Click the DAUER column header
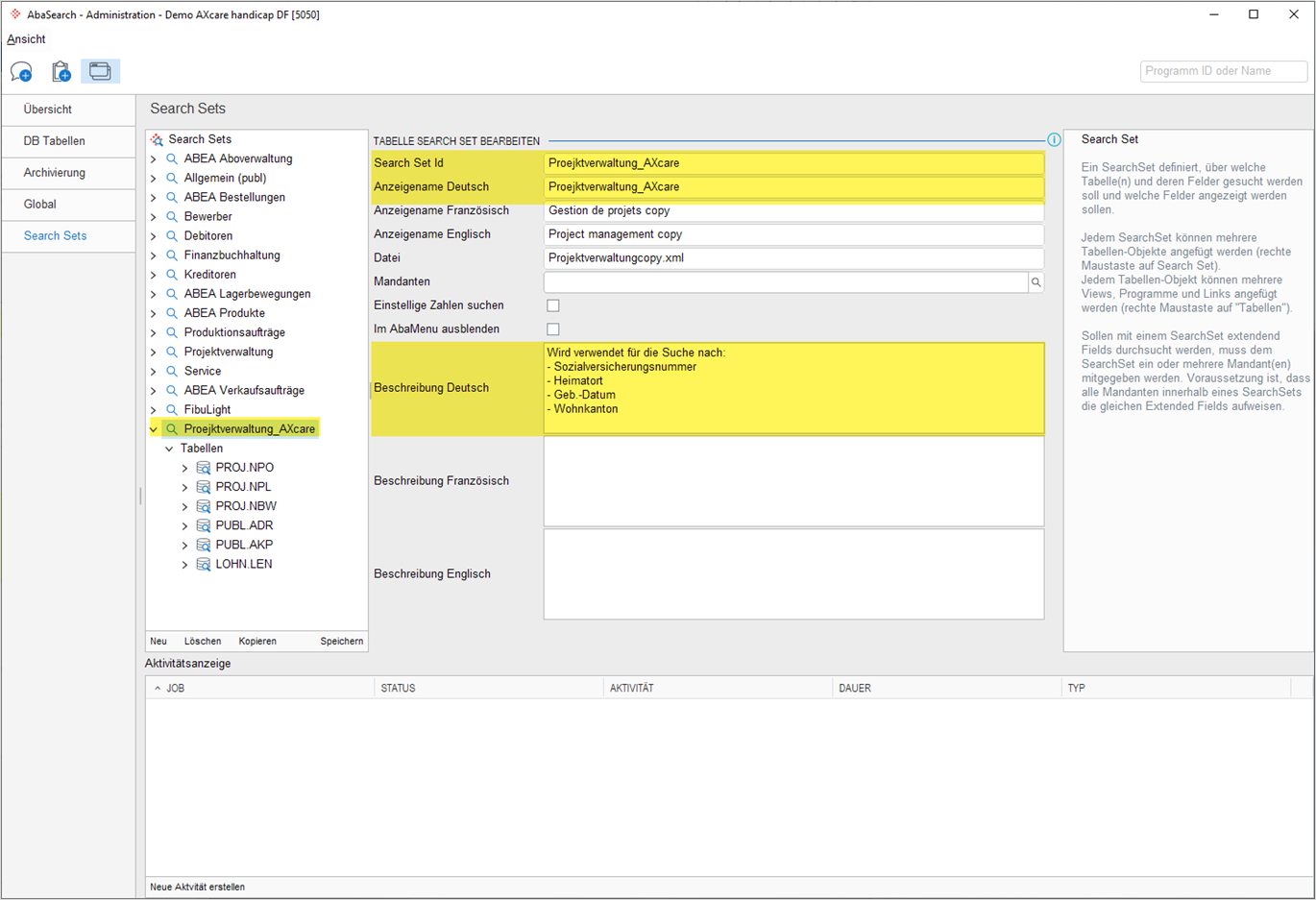Image resolution: width=1316 pixels, height=900 pixels. pos(946,688)
